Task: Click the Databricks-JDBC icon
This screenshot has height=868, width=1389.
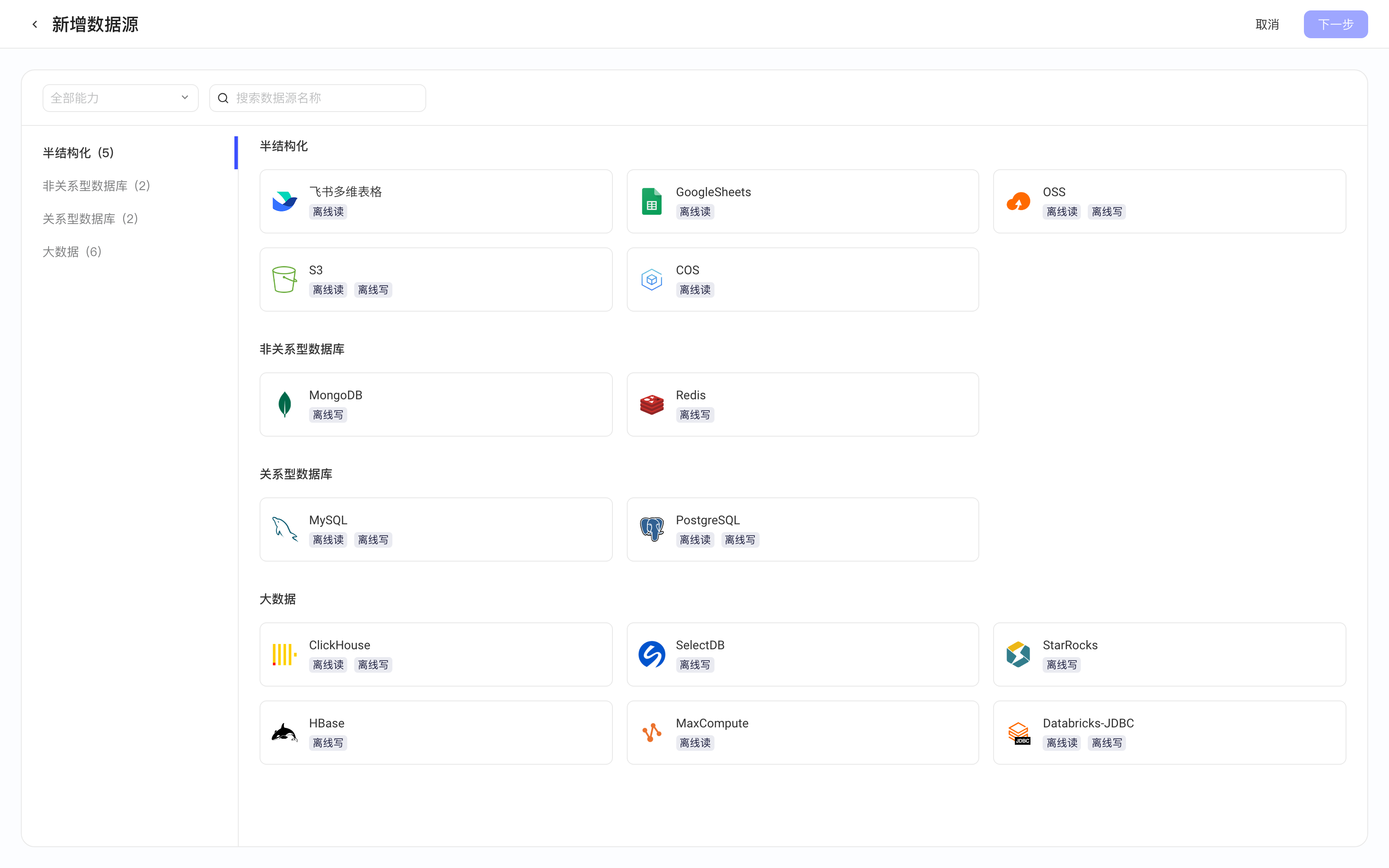Action: [x=1018, y=733]
